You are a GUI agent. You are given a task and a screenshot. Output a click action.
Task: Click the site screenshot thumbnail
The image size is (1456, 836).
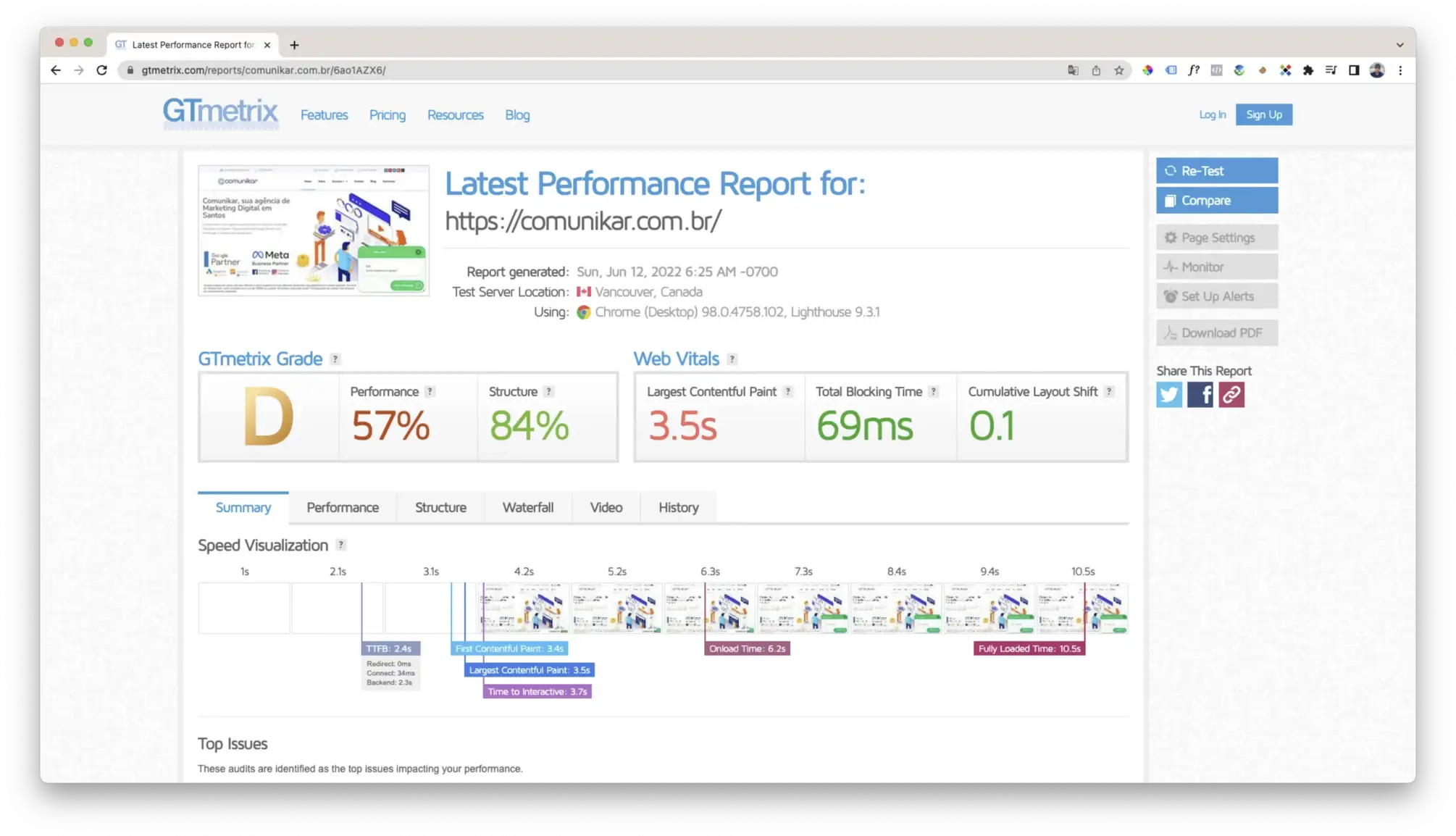pos(314,230)
